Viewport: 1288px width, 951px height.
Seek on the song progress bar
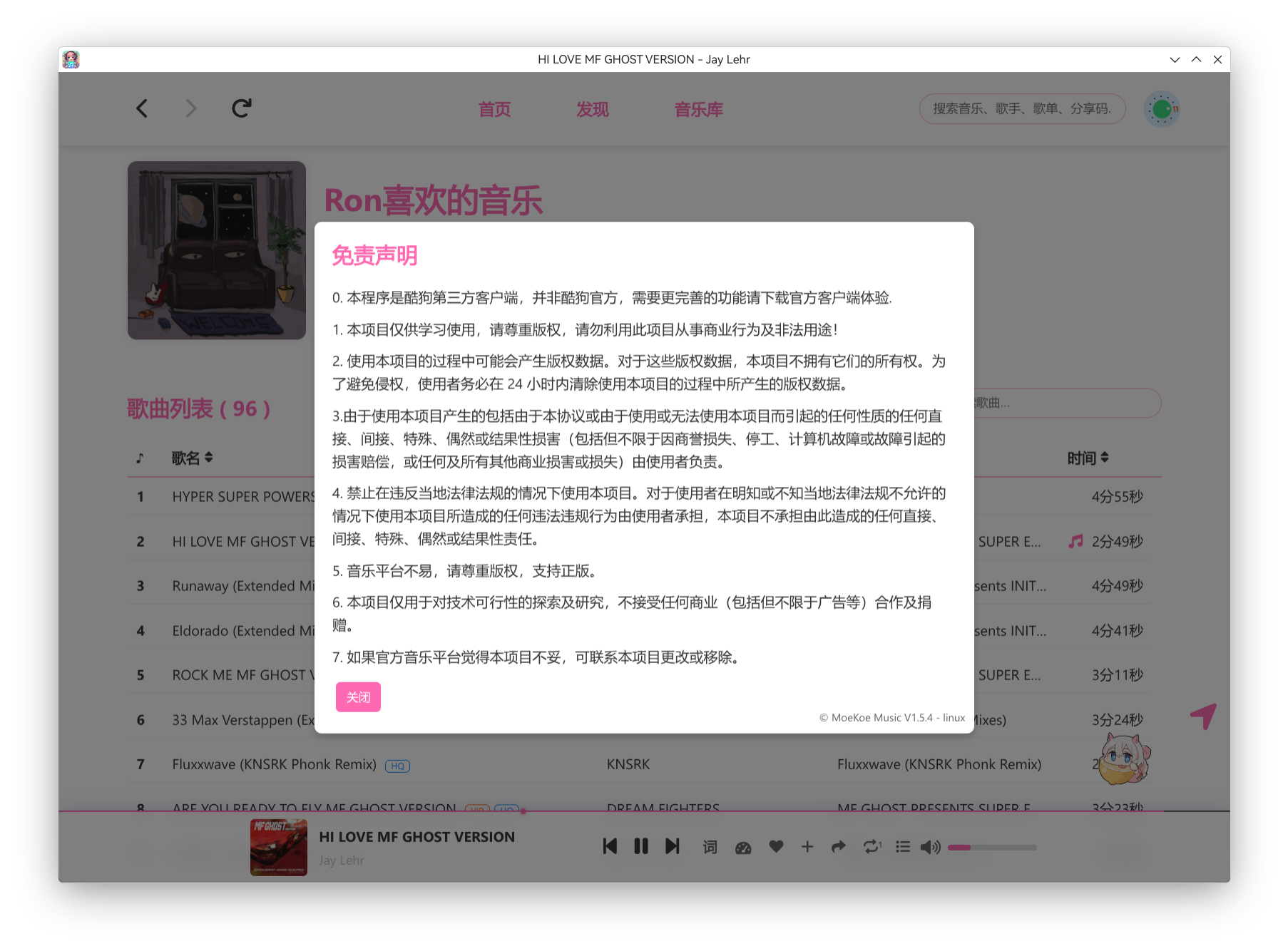pyautogui.click(x=644, y=811)
